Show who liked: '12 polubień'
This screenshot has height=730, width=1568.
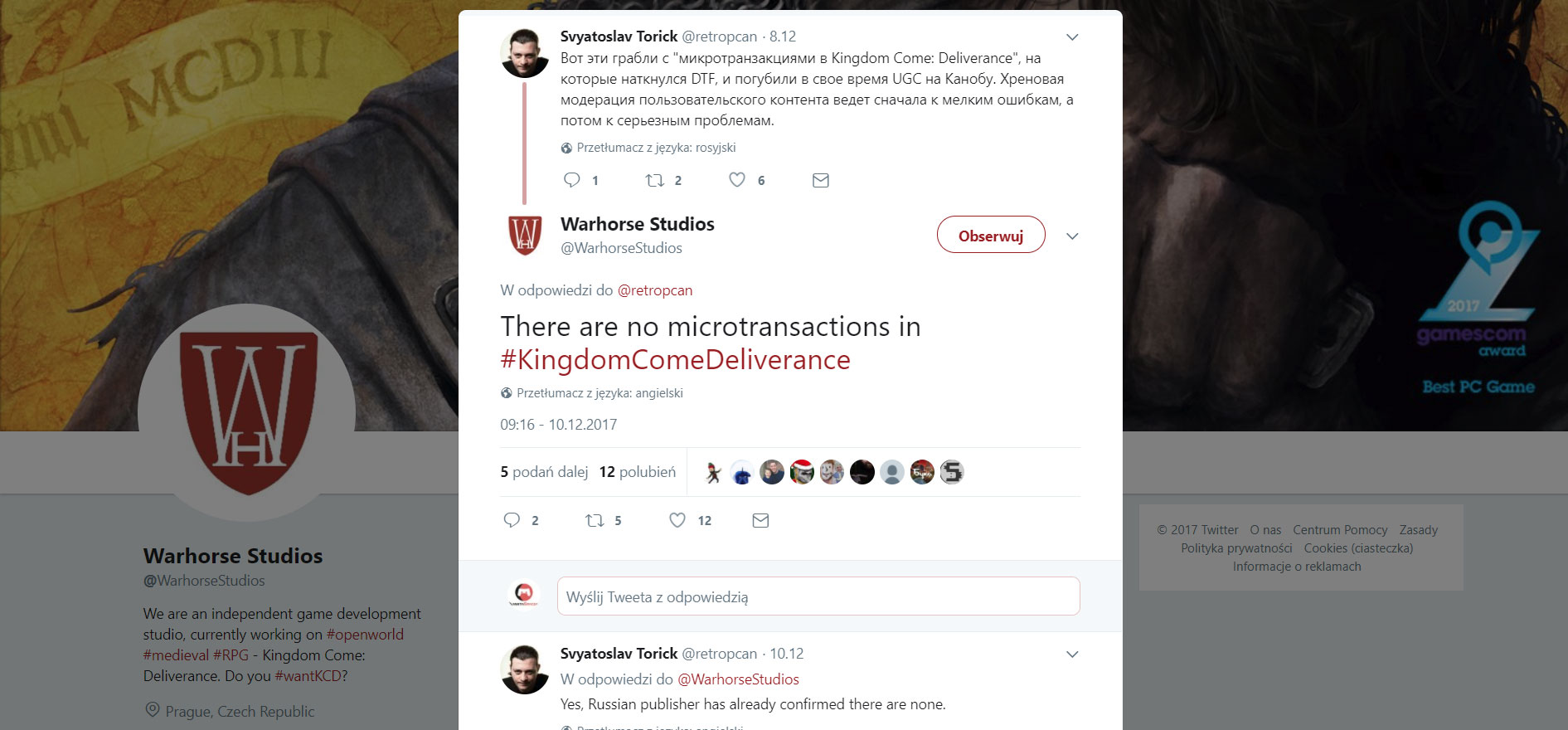637,472
